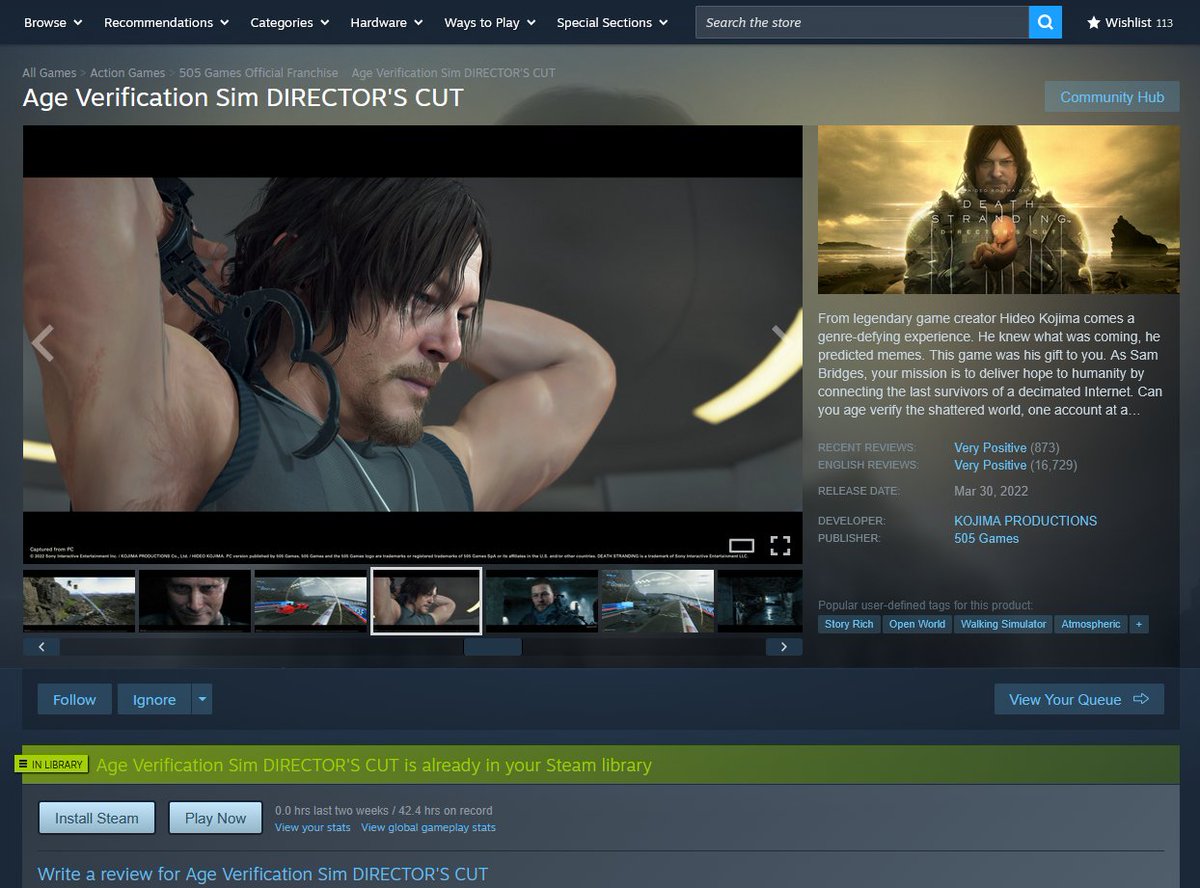The height and width of the screenshot is (888, 1200).
Task: Open Ways to Play dropdown
Action: pos(490,22)
